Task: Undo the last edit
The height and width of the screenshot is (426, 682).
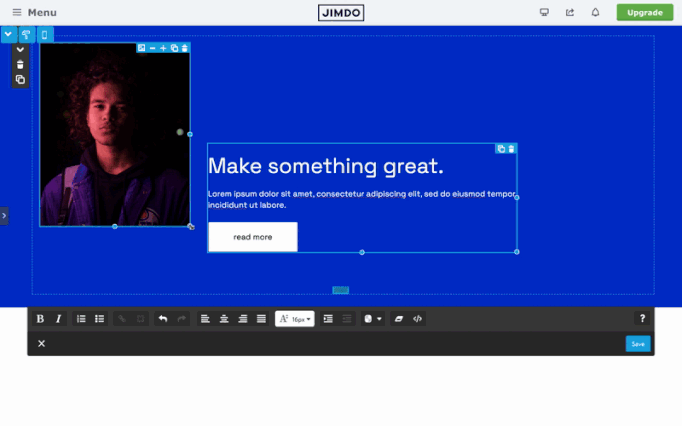Action: tap(163, 319)
